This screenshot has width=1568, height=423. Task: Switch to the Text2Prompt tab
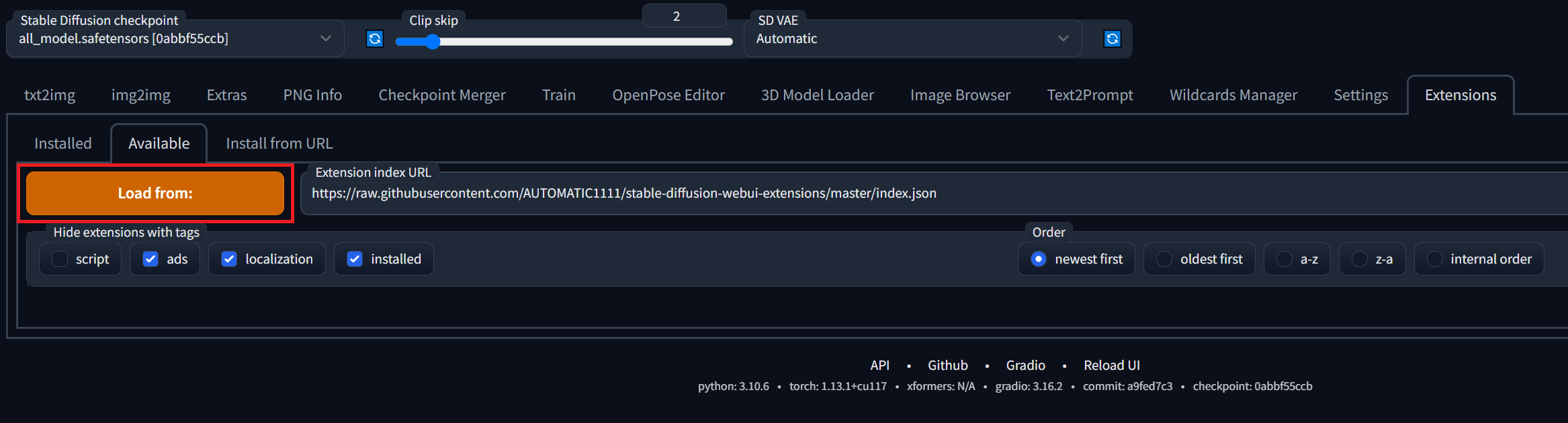(x=1090, y=95)
